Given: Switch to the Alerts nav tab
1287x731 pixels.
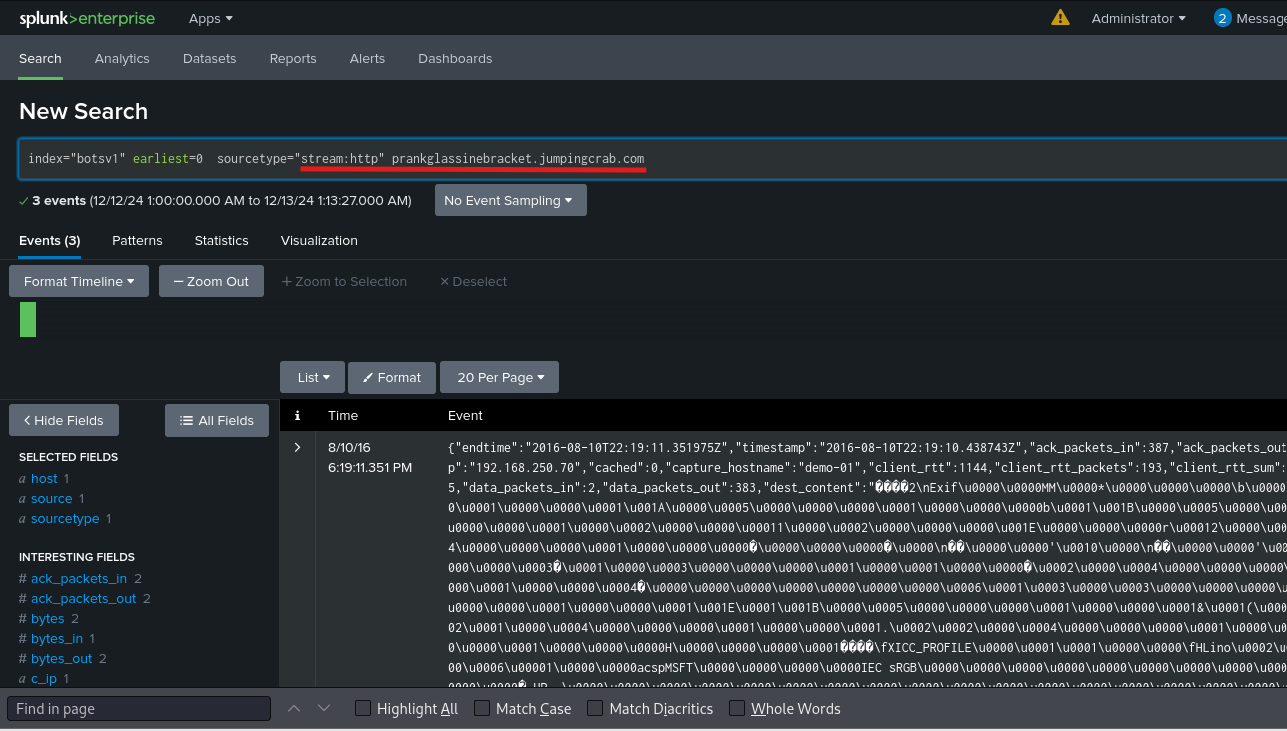Looking at the screenshot, I should [367, 58].
